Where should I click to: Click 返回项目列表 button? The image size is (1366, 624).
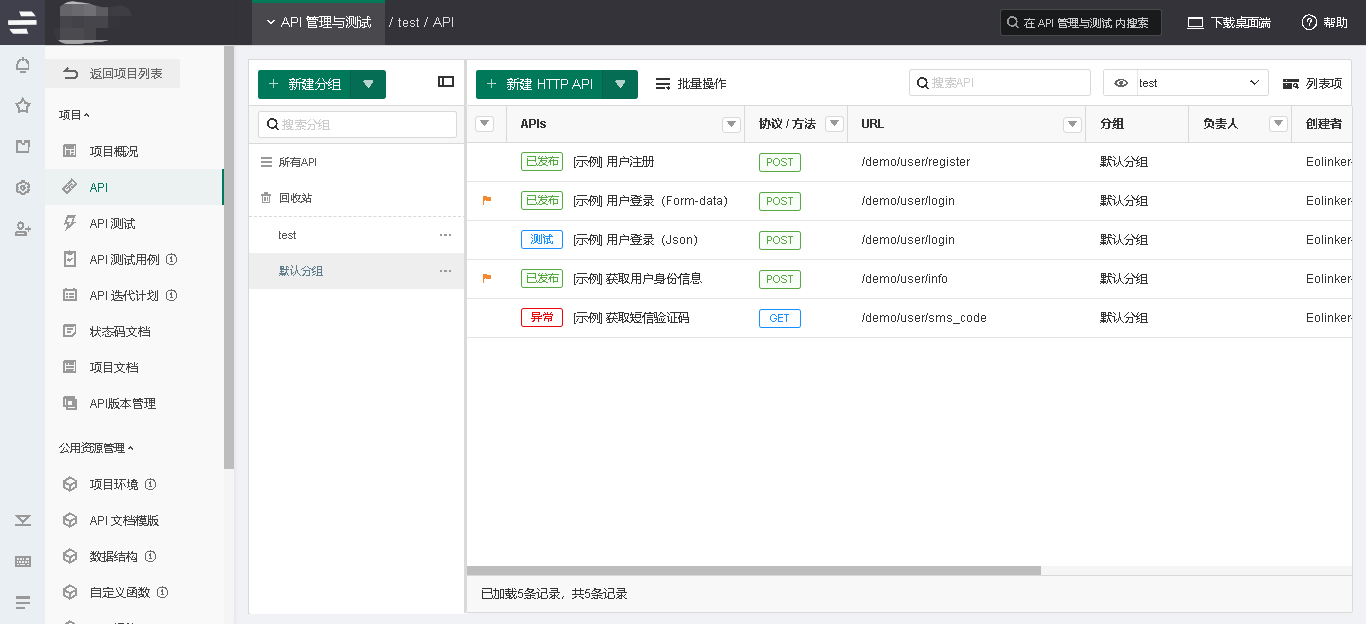[113, 73]
